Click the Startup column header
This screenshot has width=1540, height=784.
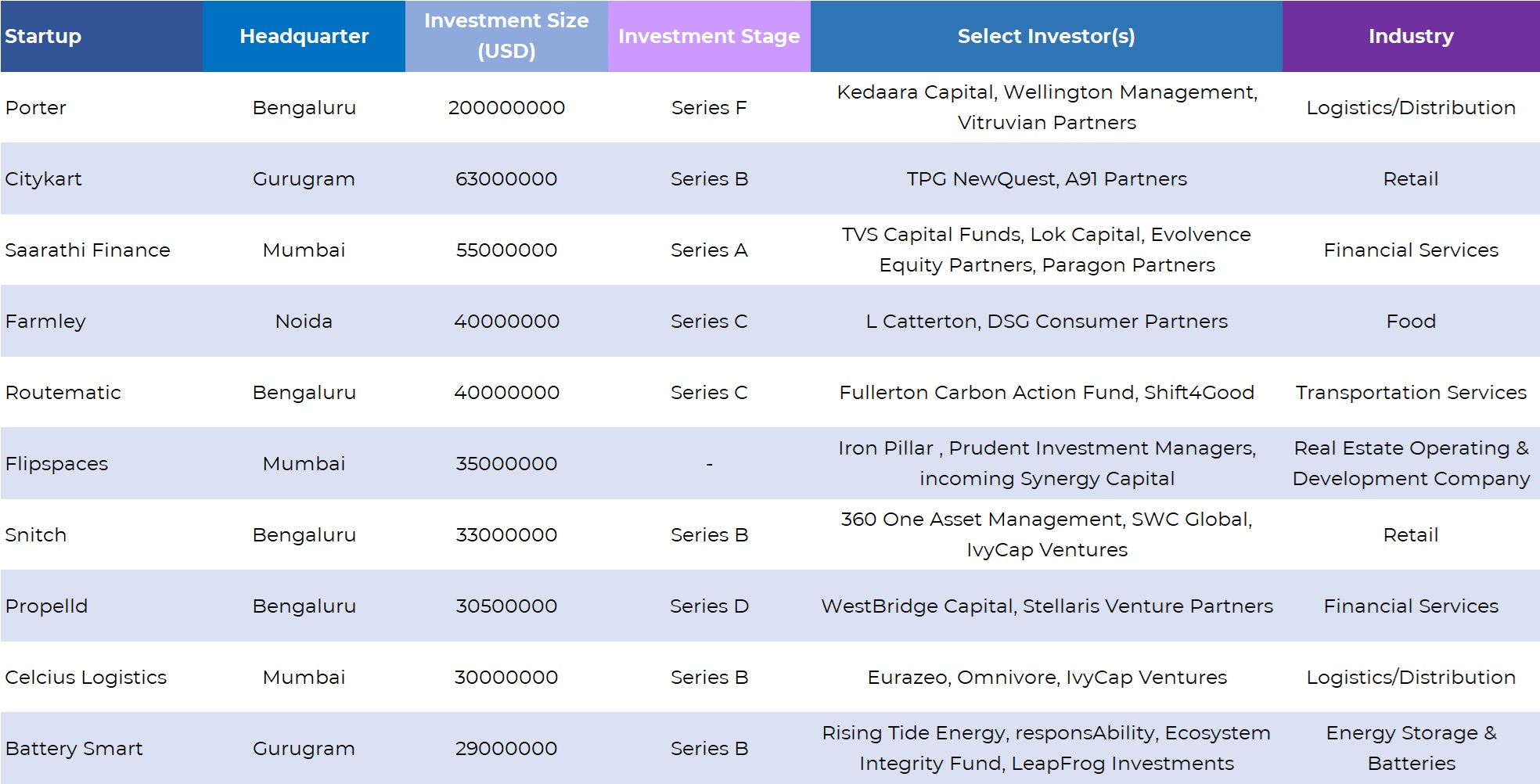point(44,36)
